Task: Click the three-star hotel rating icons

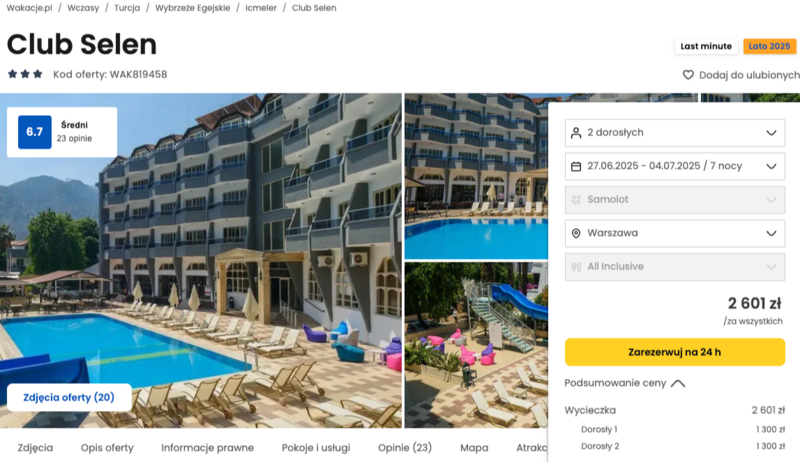Action: [x=25, y=74]
